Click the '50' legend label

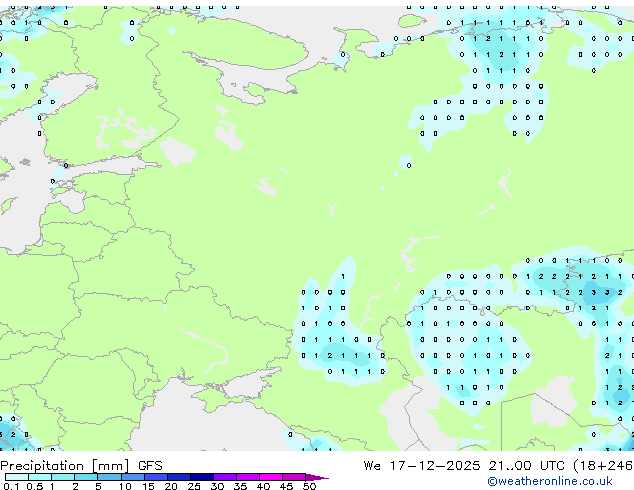[309, 486]
